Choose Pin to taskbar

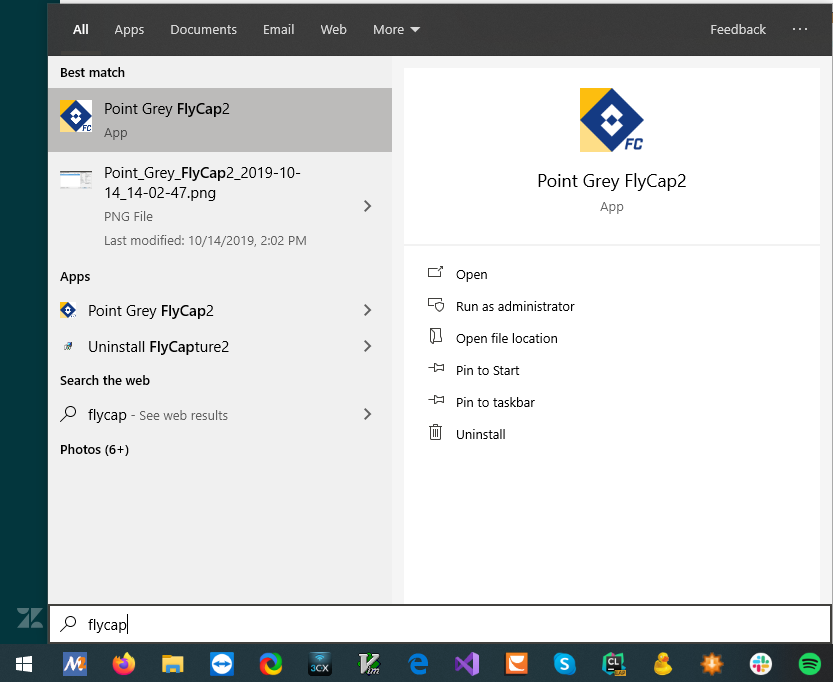(x=495, y=402)
